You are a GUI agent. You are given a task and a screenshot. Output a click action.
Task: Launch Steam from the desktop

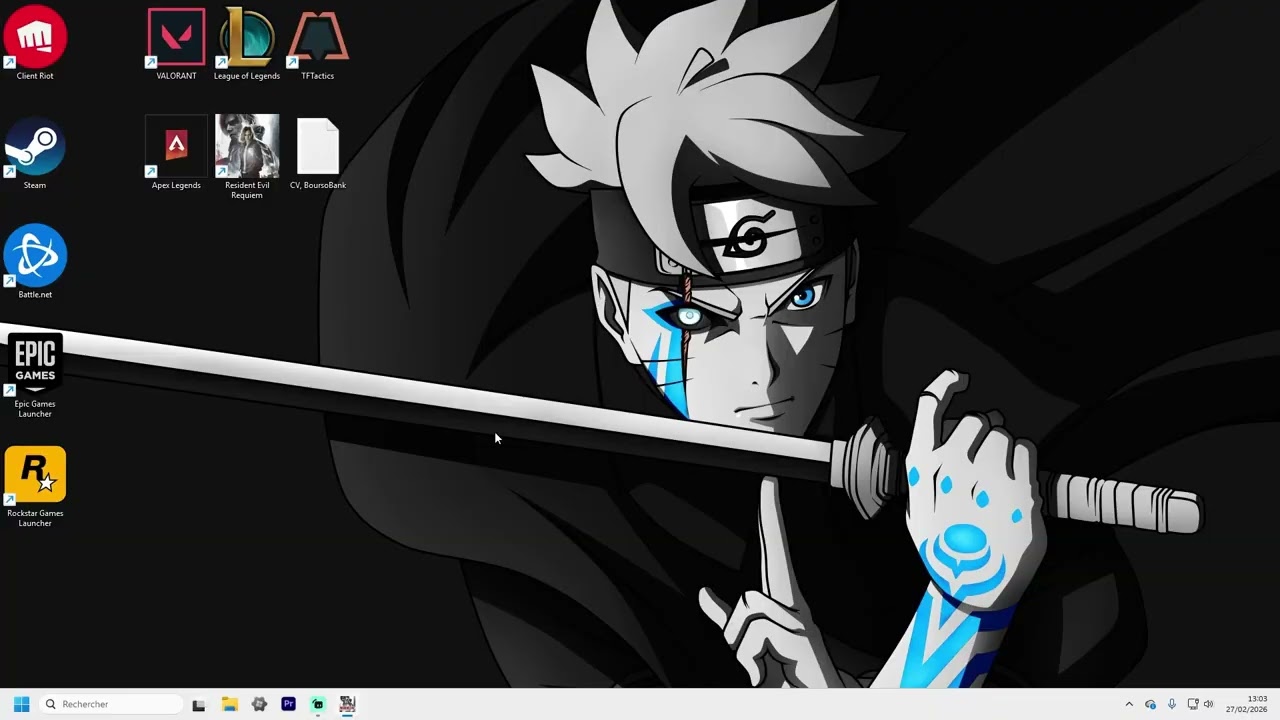pyautogui.click(x=35, y=153)
